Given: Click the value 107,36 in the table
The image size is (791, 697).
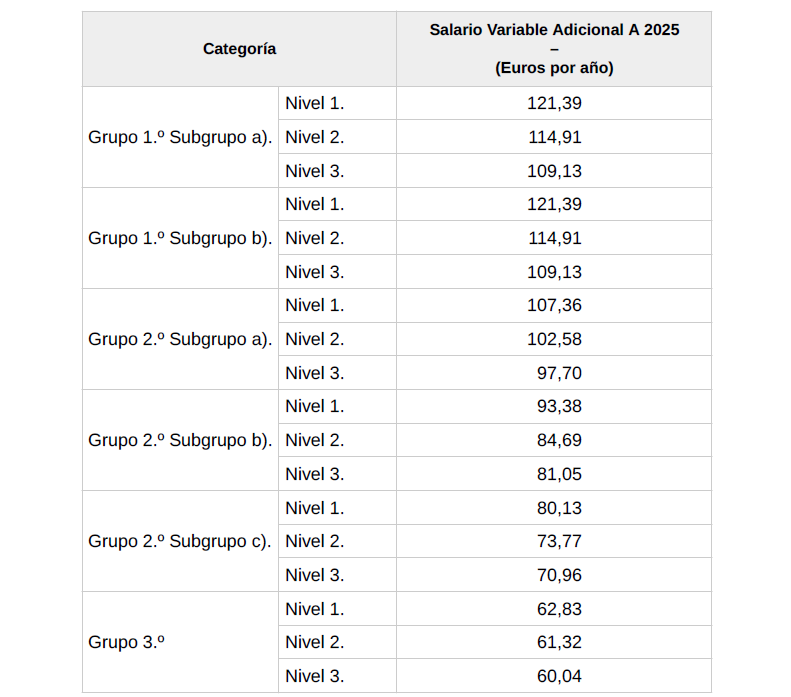Looking at the screenshot, I should [554, 306].
